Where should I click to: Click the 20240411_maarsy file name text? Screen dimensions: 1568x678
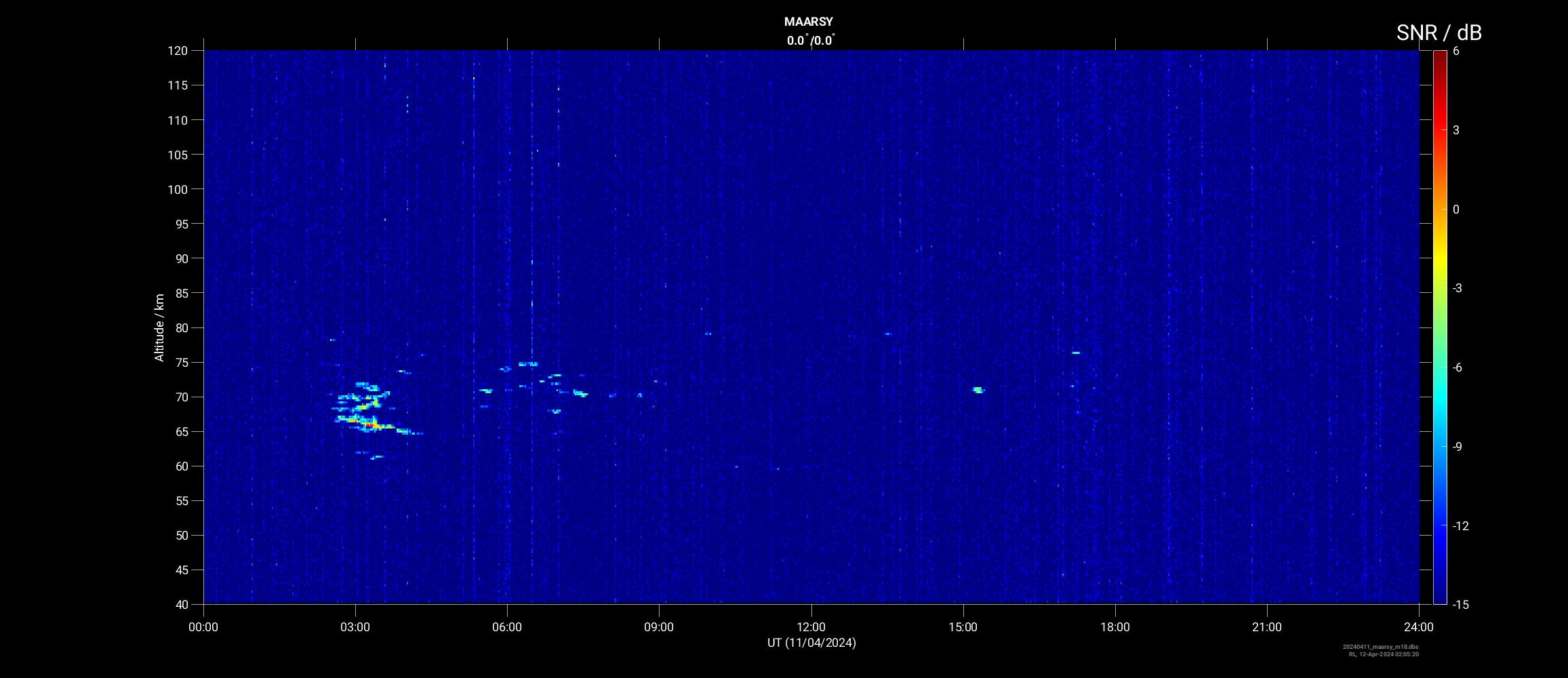click(1381, 647)
